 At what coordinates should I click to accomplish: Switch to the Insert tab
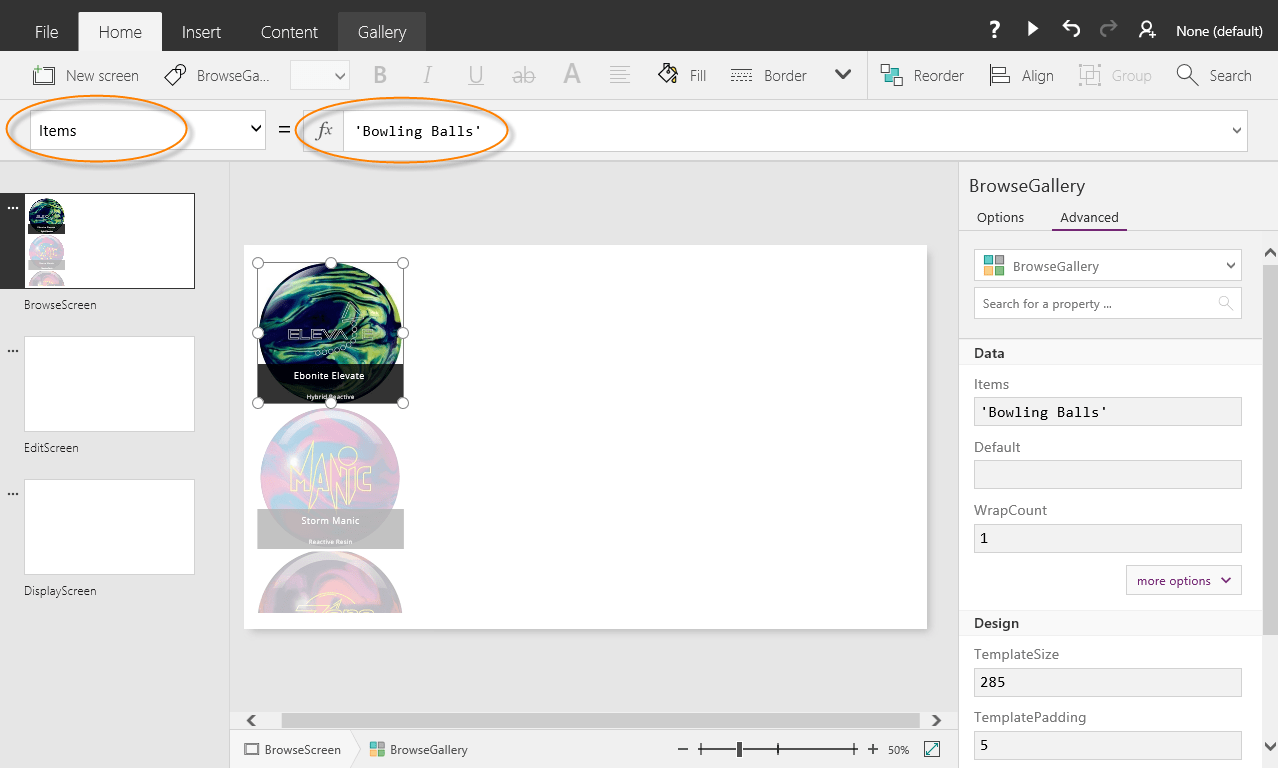(x=201, y=31)
